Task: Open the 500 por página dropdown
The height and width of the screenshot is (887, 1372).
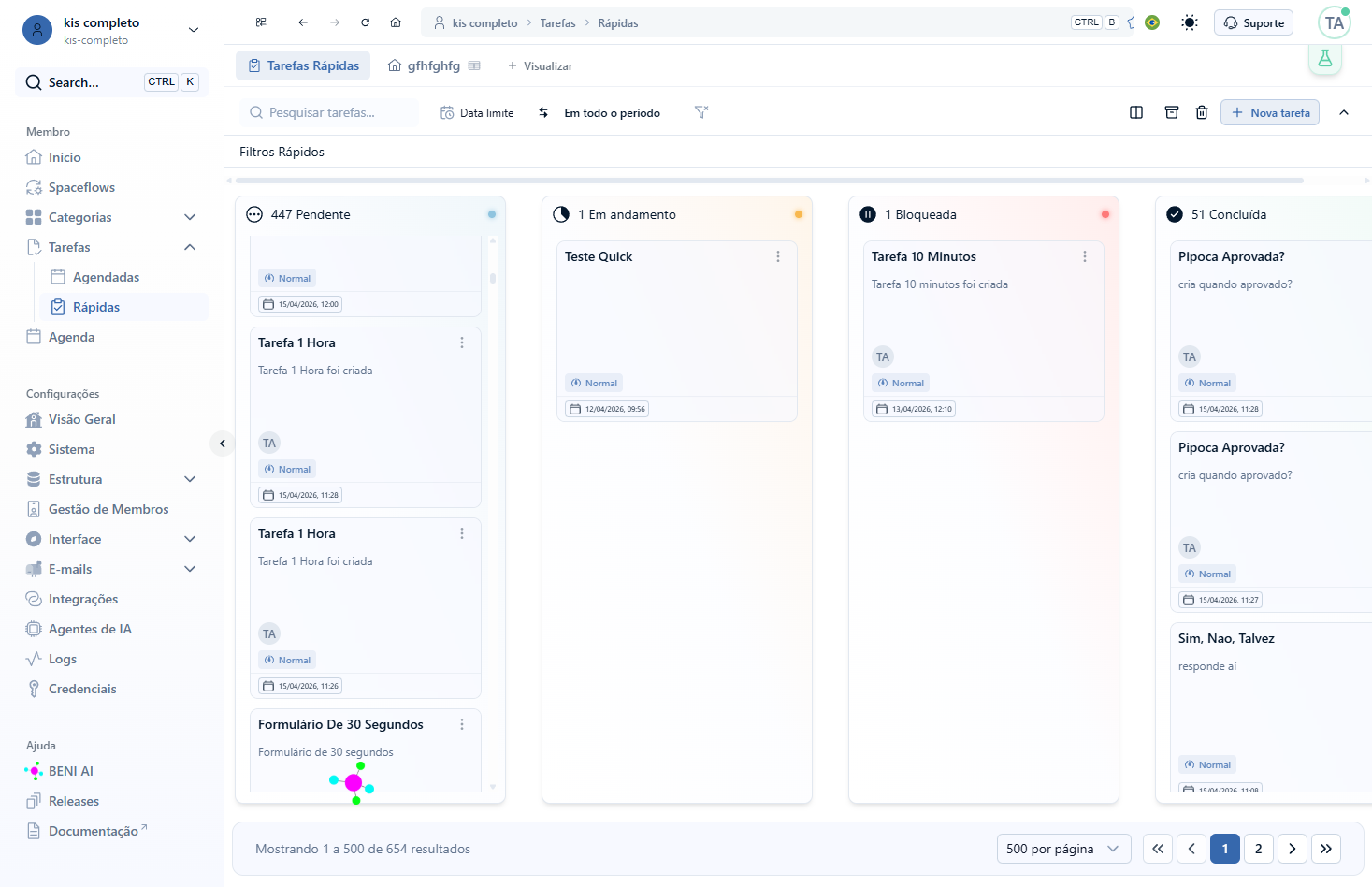Action: (1064, 849)
